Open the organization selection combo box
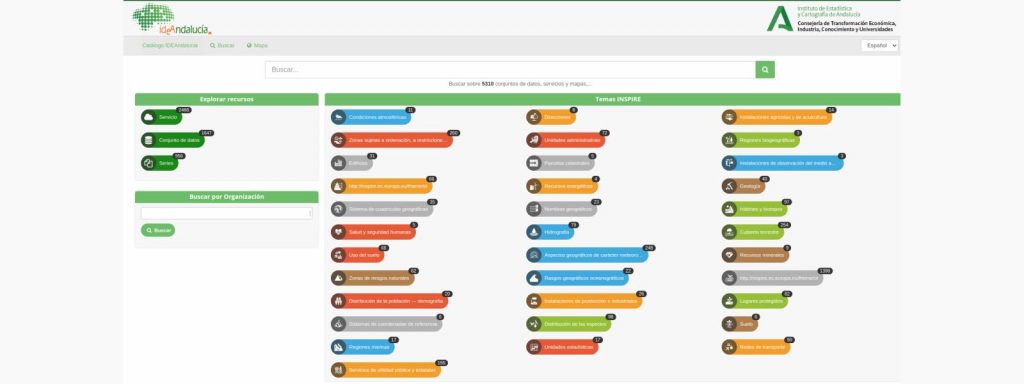 click(x=227, y=213)
